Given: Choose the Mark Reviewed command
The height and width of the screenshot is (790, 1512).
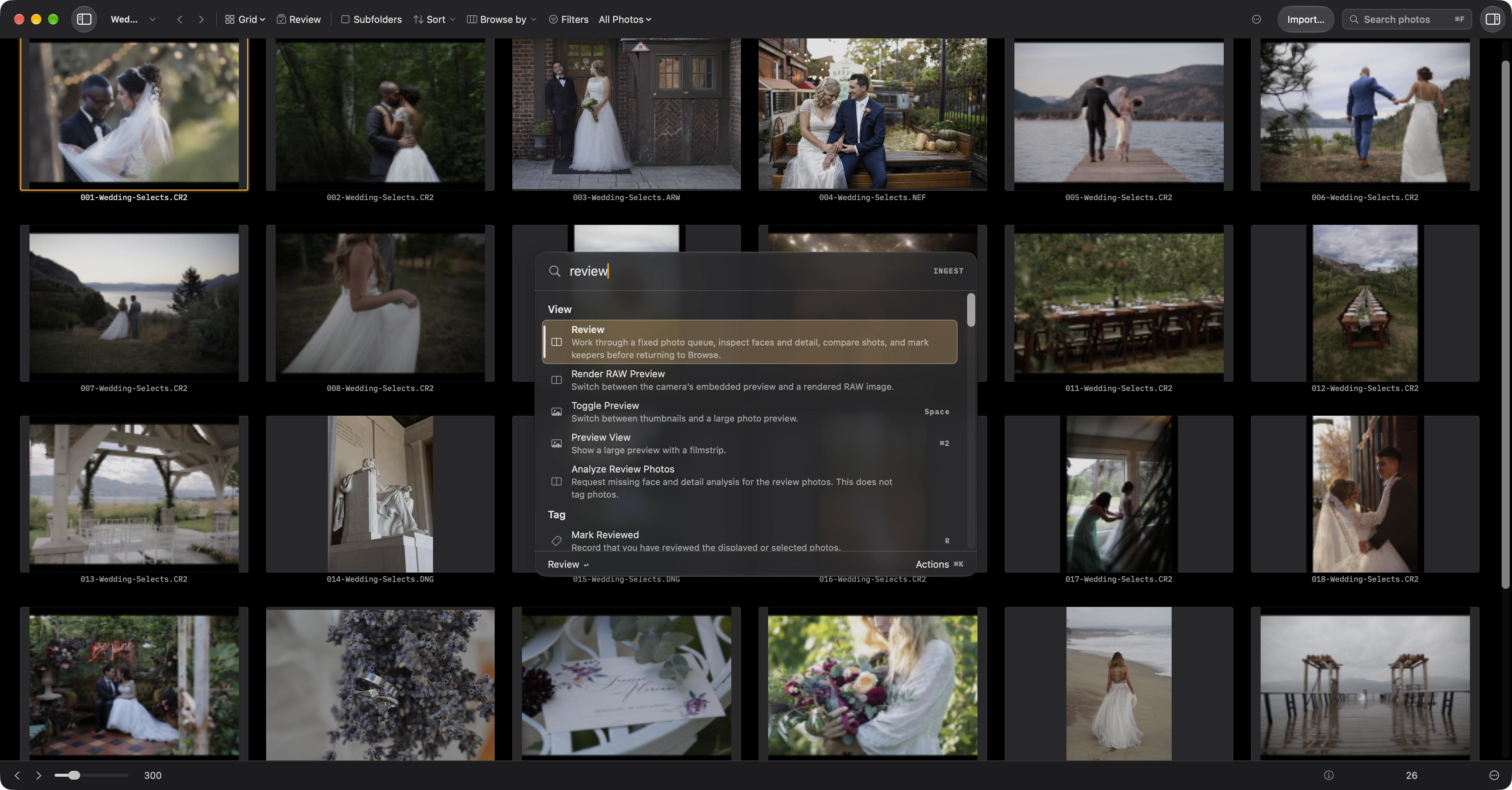Looking at the screenshot, I should (x=750, y=540).
